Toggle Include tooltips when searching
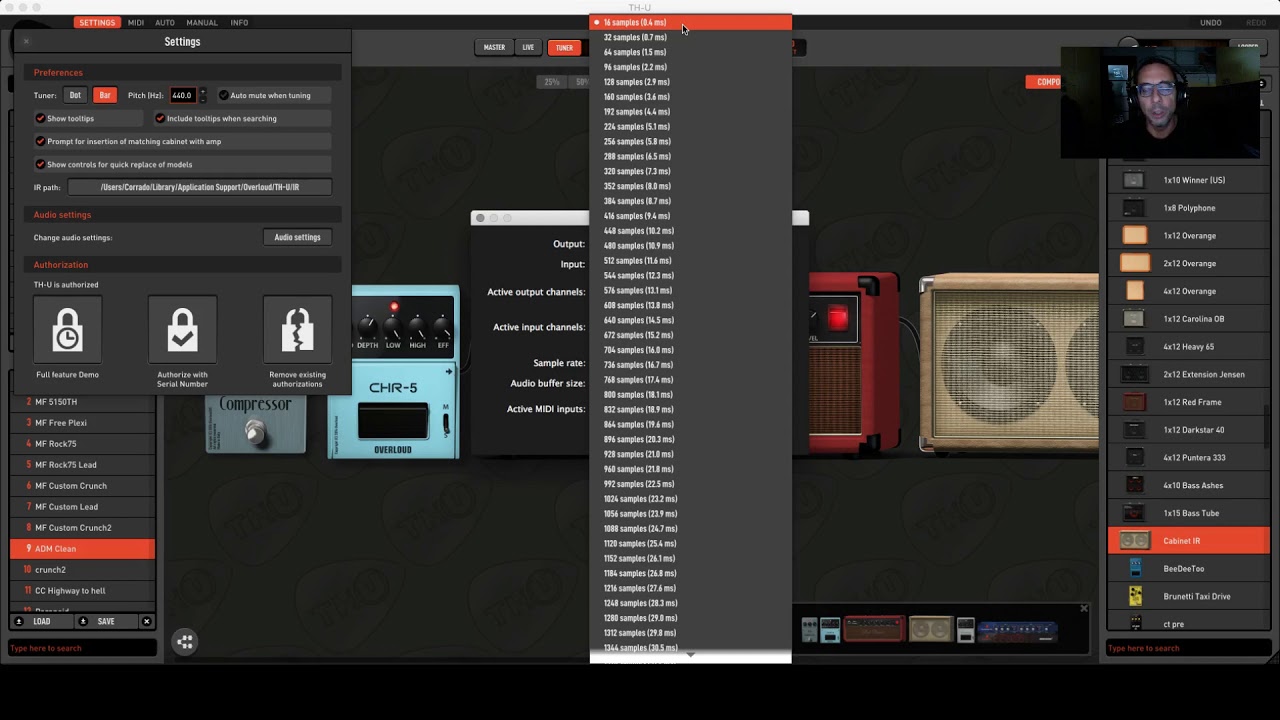Screen dimensions: 1280x720 160,118
